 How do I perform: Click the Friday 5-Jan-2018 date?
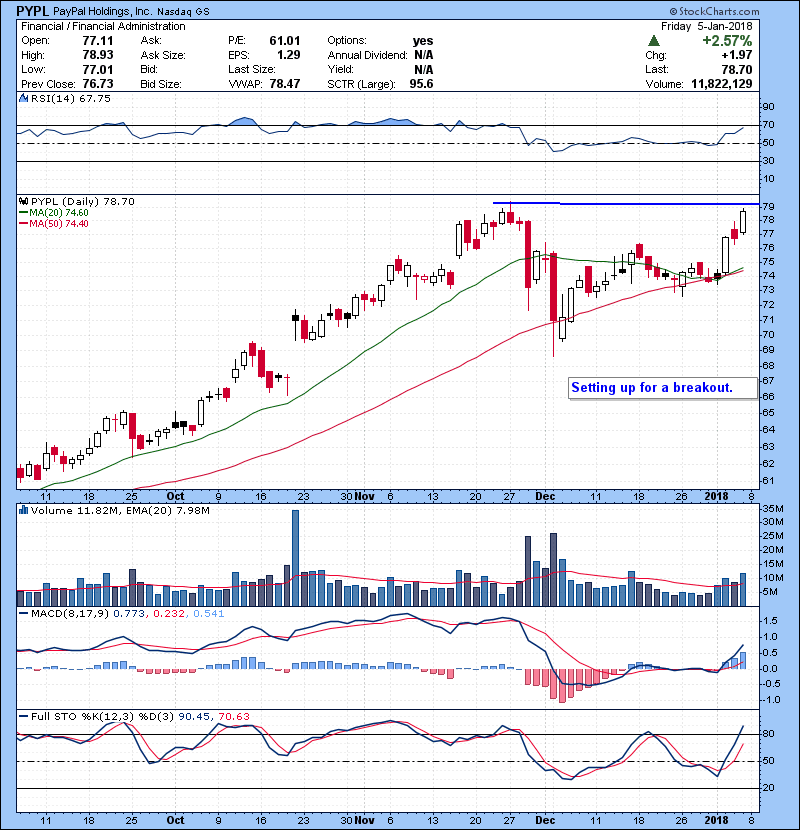pyautogui.click(x=707, y=26)
